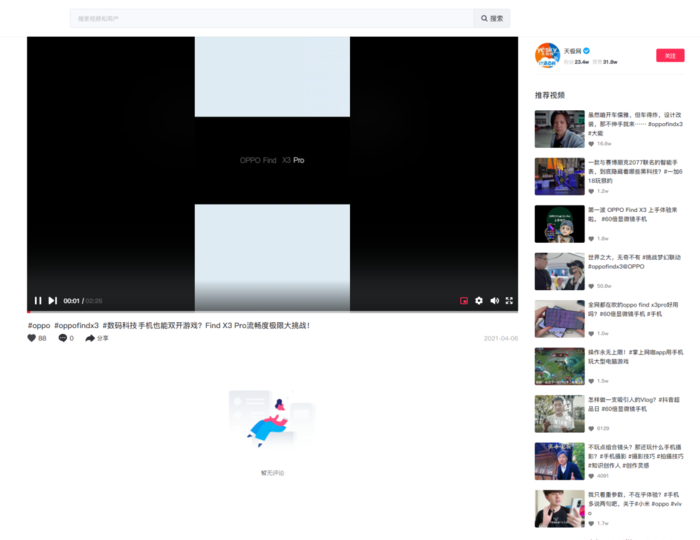This screenshot has height=540, width=700.
Task: Skip to the next video
Action: [x=53, y=301]
